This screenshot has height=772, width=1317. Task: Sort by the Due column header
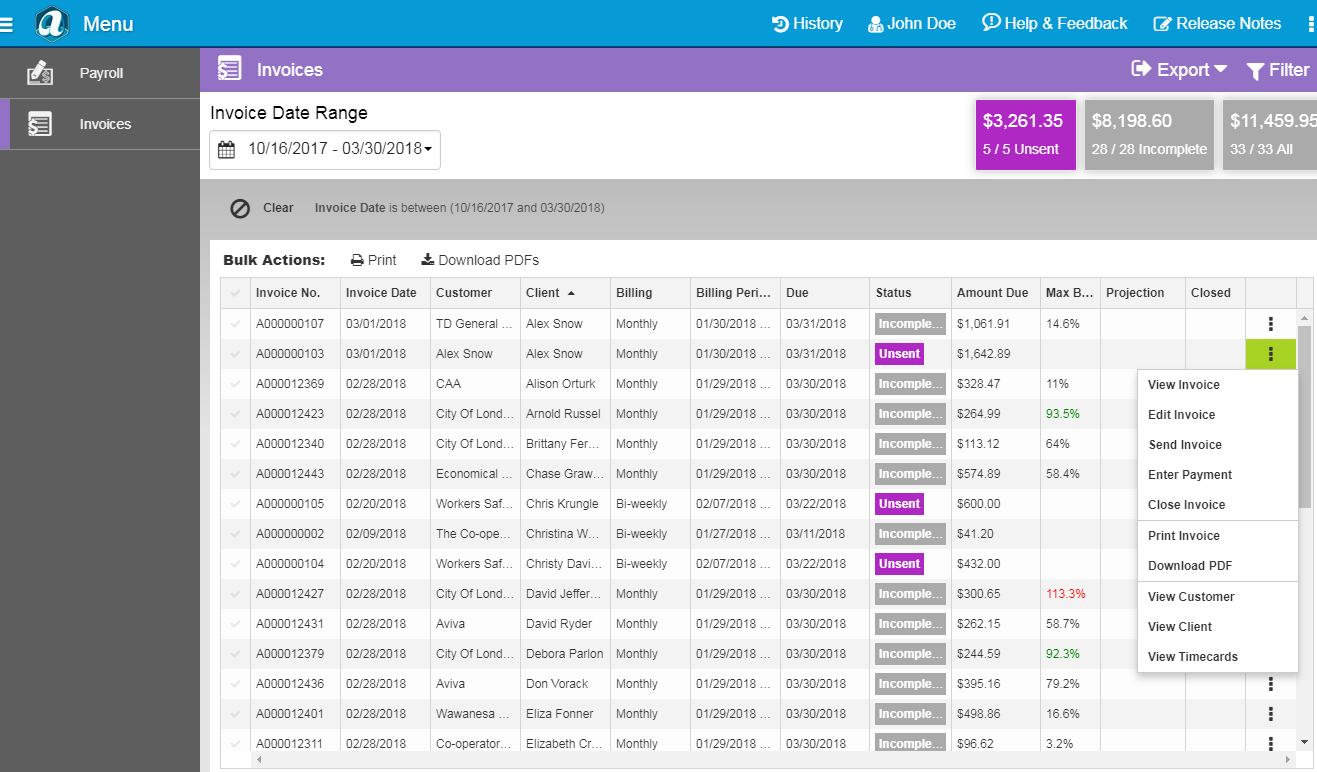coord(825,293)
